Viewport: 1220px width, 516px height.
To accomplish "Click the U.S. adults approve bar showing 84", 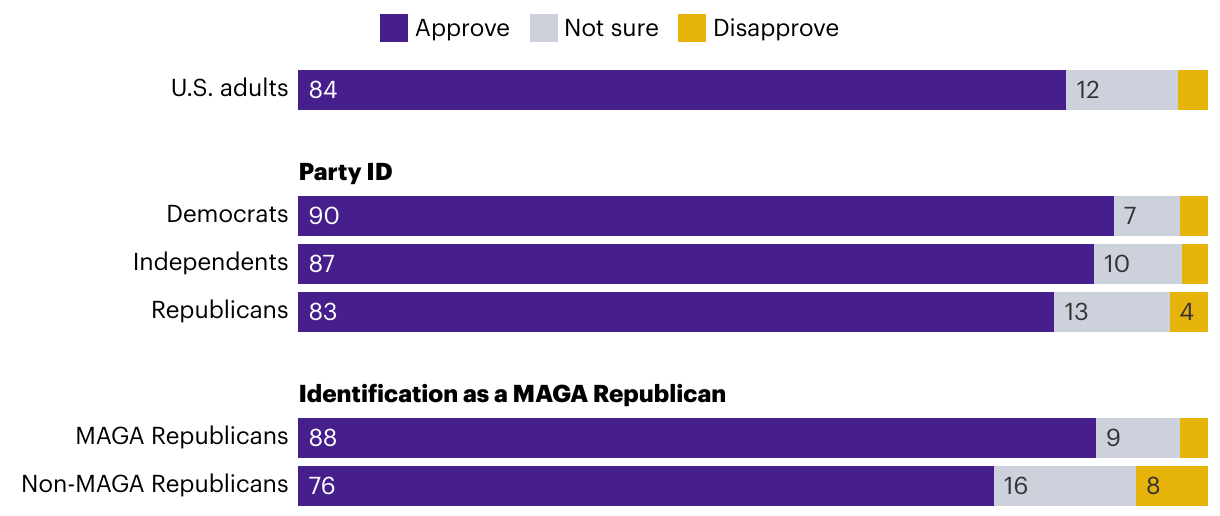I will coord(682,90).
